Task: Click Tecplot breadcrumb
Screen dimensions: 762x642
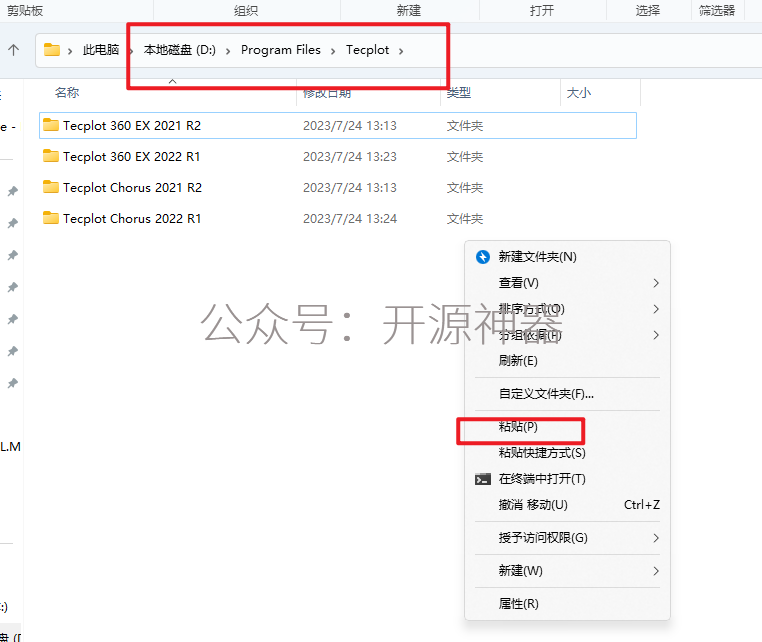Action: point(367,50)
